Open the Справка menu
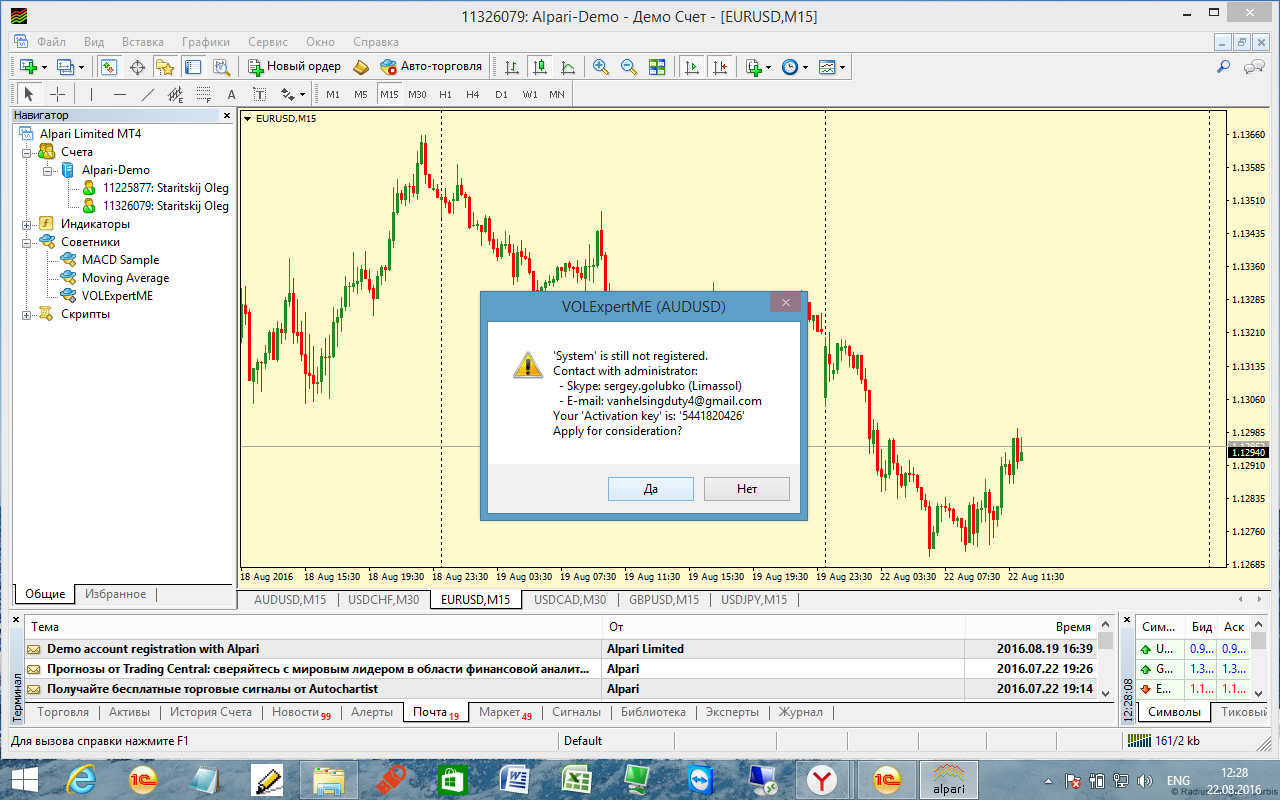 pyautogui.click(x=376, y=42)
